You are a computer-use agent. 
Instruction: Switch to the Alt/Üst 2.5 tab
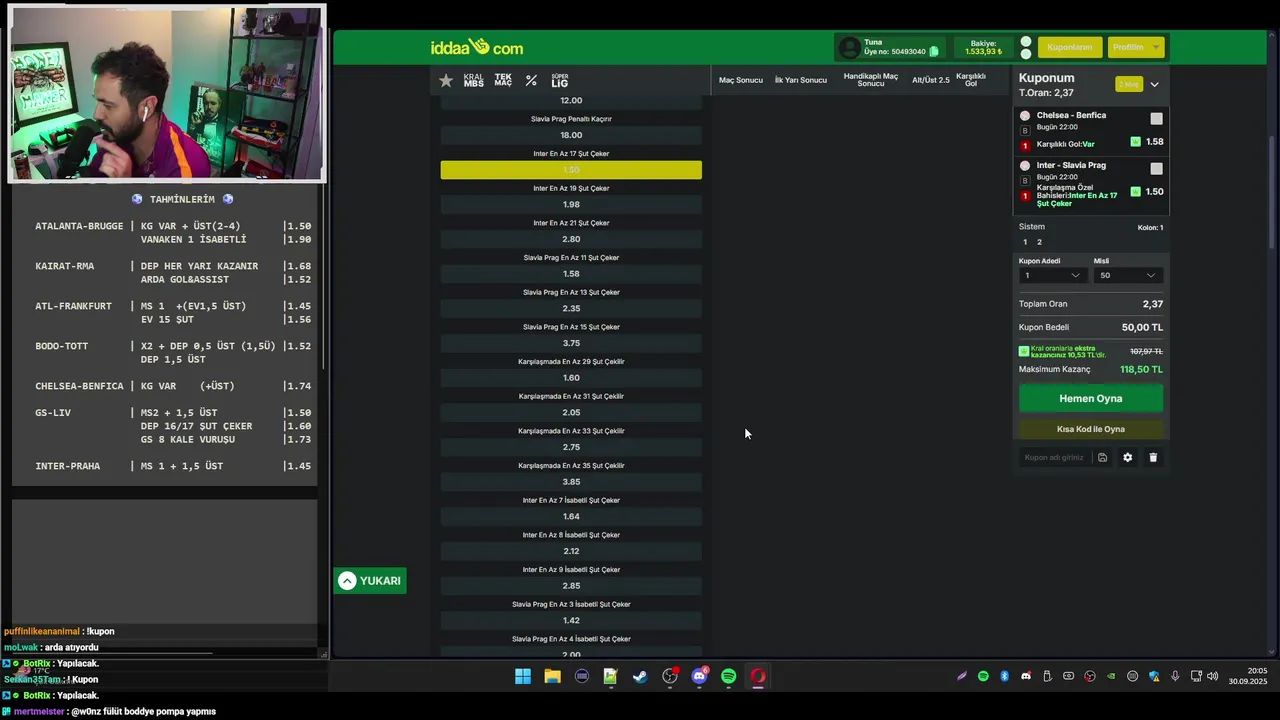[x=931, y=80]
